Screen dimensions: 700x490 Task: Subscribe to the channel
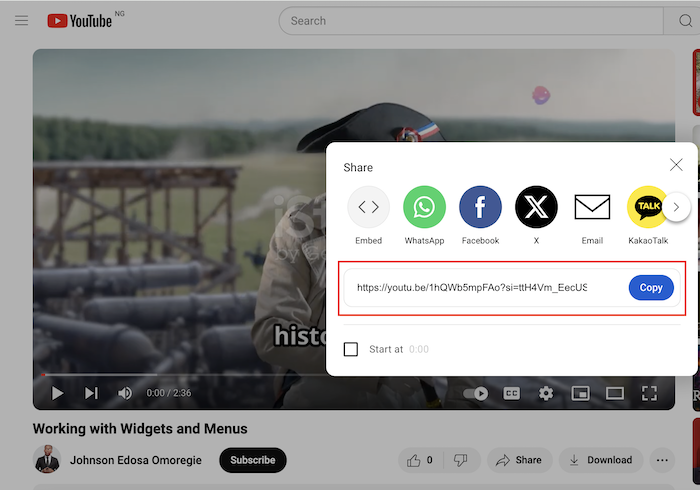253,460
